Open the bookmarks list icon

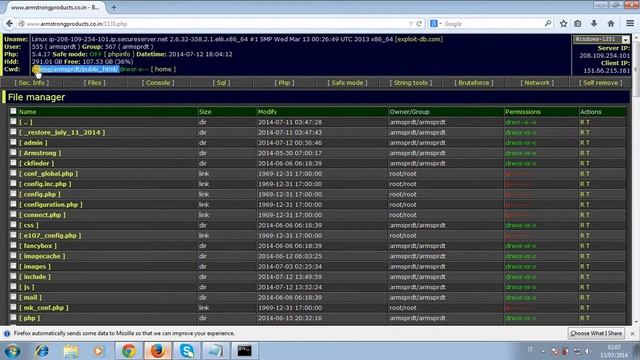point(578,24)
